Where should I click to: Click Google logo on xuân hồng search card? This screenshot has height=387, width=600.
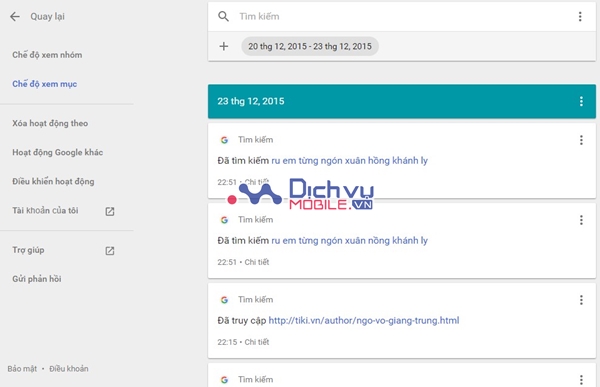tap(224, 140)
